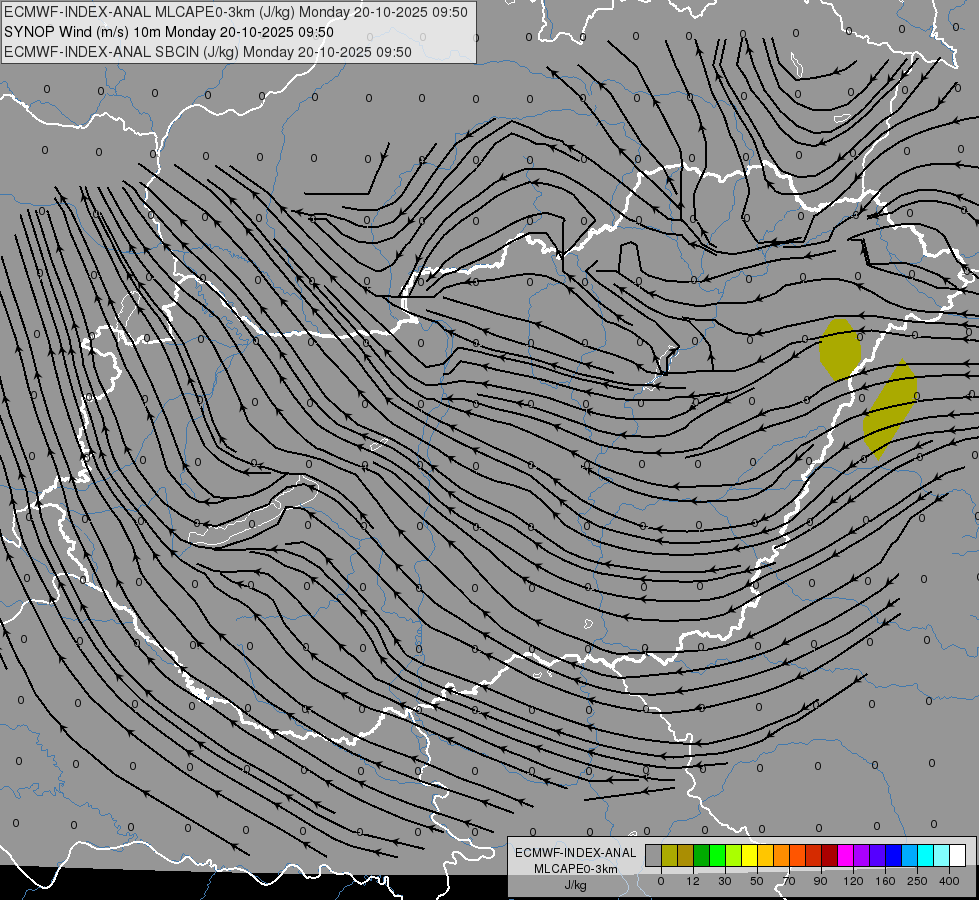This screenshot has width=979, height=900.
Task: Pick the bright green legend swatch
Action: 718,855
